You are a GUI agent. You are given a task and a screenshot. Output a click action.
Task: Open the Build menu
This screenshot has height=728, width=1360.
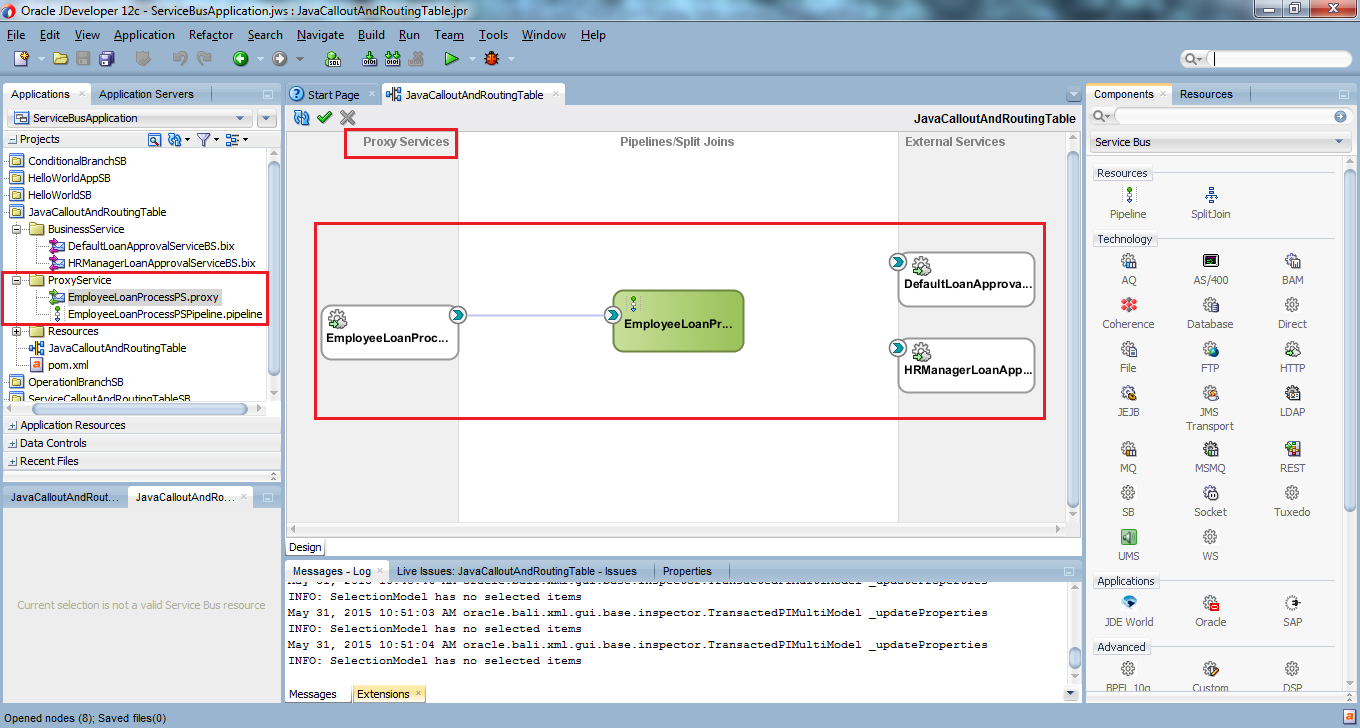click(371, 35)
